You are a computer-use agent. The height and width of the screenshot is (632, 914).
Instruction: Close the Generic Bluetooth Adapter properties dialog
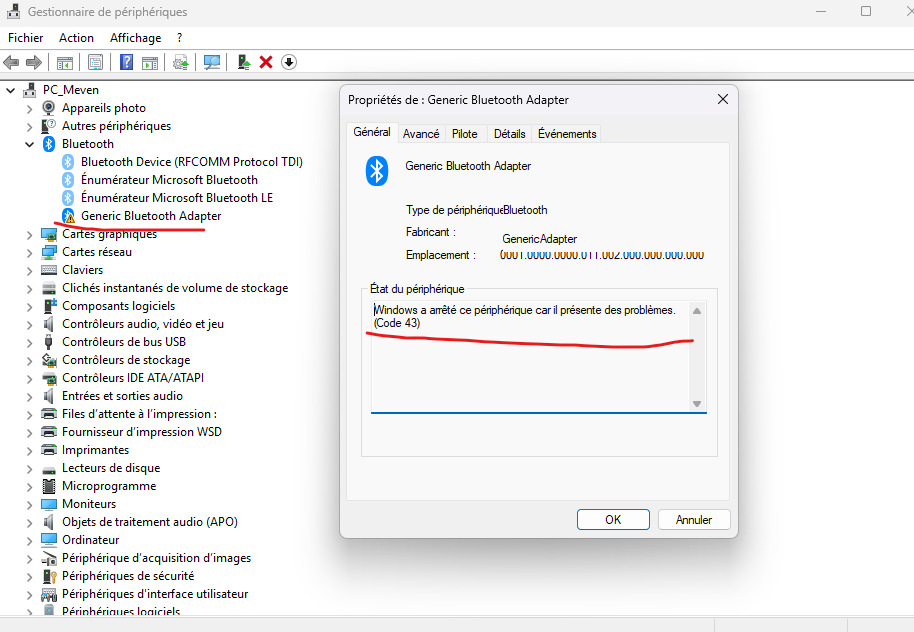[723, 100]
